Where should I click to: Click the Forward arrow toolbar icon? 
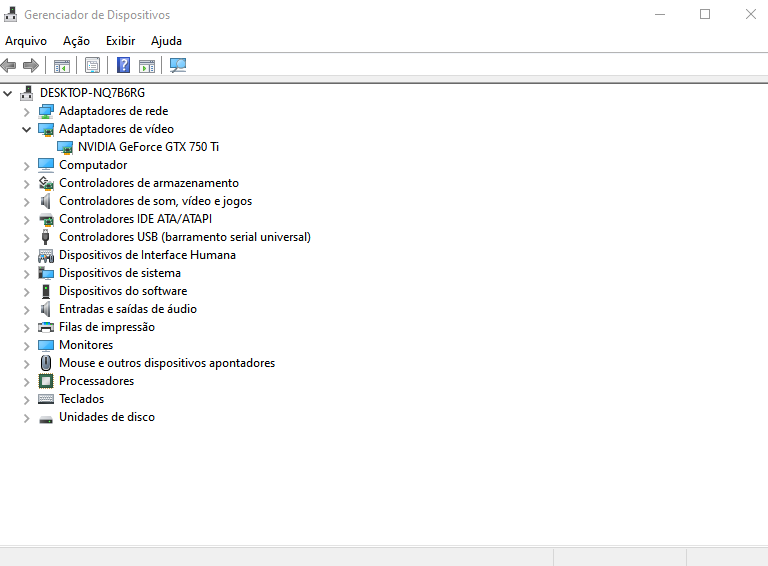coord(31,65)
